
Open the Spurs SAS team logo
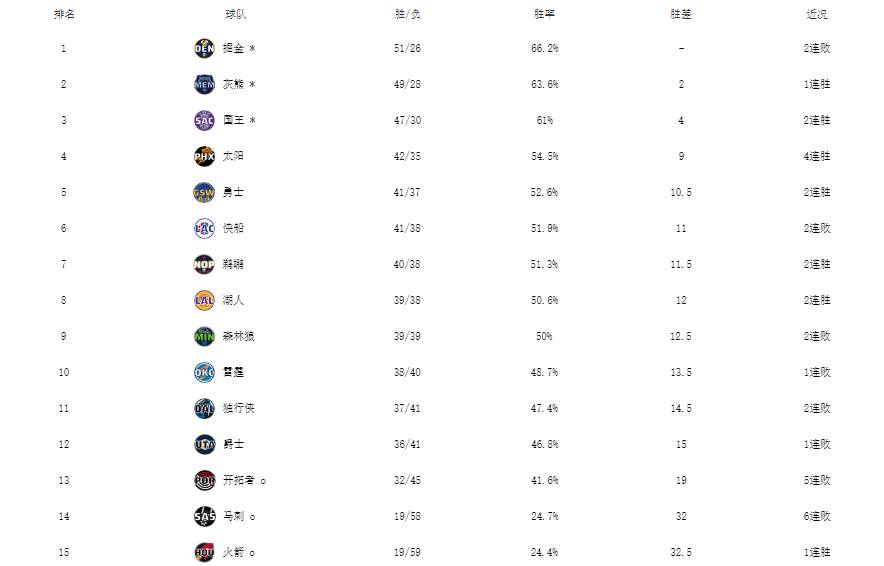pos(204,516)
